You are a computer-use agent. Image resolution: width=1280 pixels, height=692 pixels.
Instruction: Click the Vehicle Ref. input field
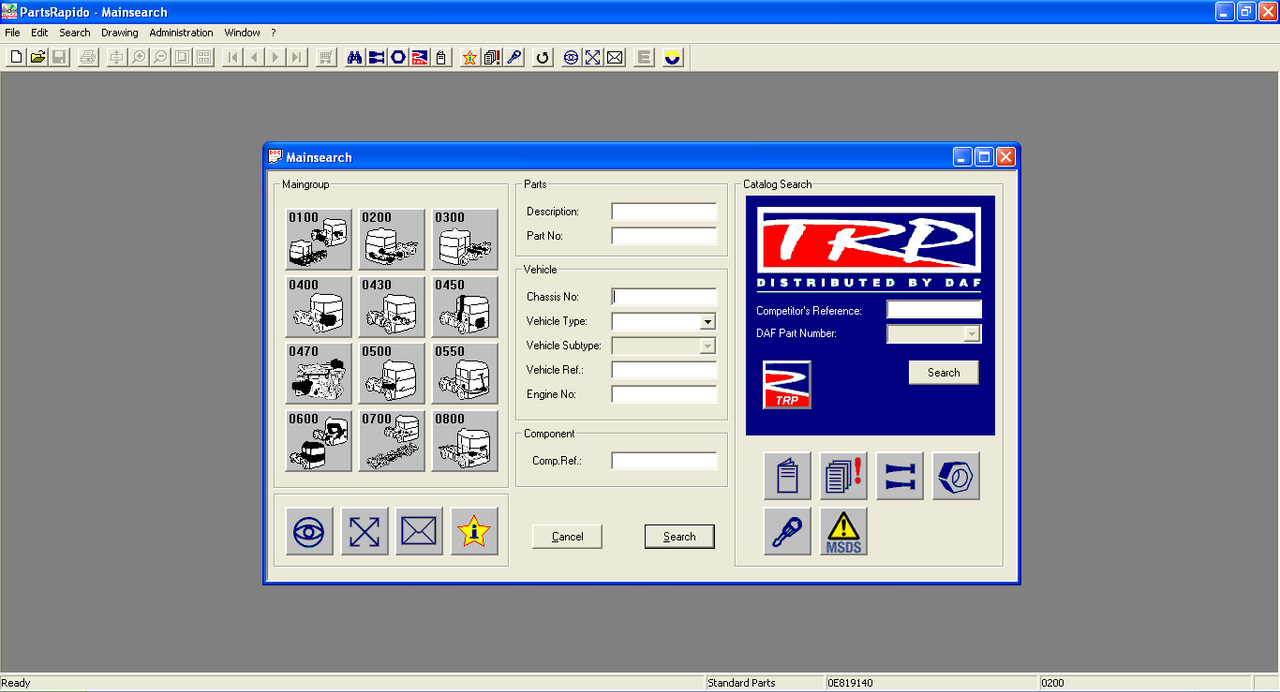click(x=664, y=370)
